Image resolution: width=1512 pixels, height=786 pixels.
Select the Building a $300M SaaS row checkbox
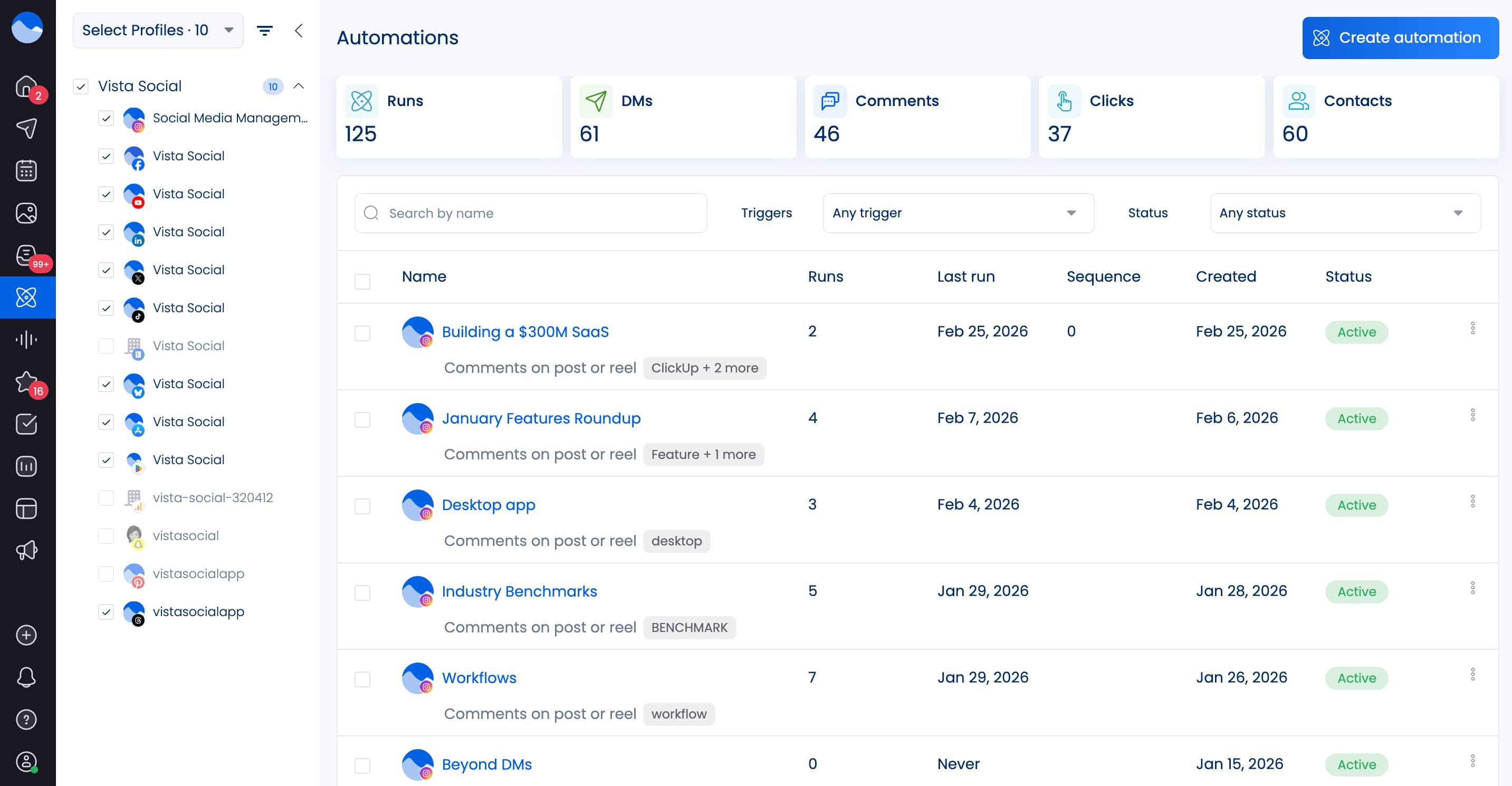[362, 332]
